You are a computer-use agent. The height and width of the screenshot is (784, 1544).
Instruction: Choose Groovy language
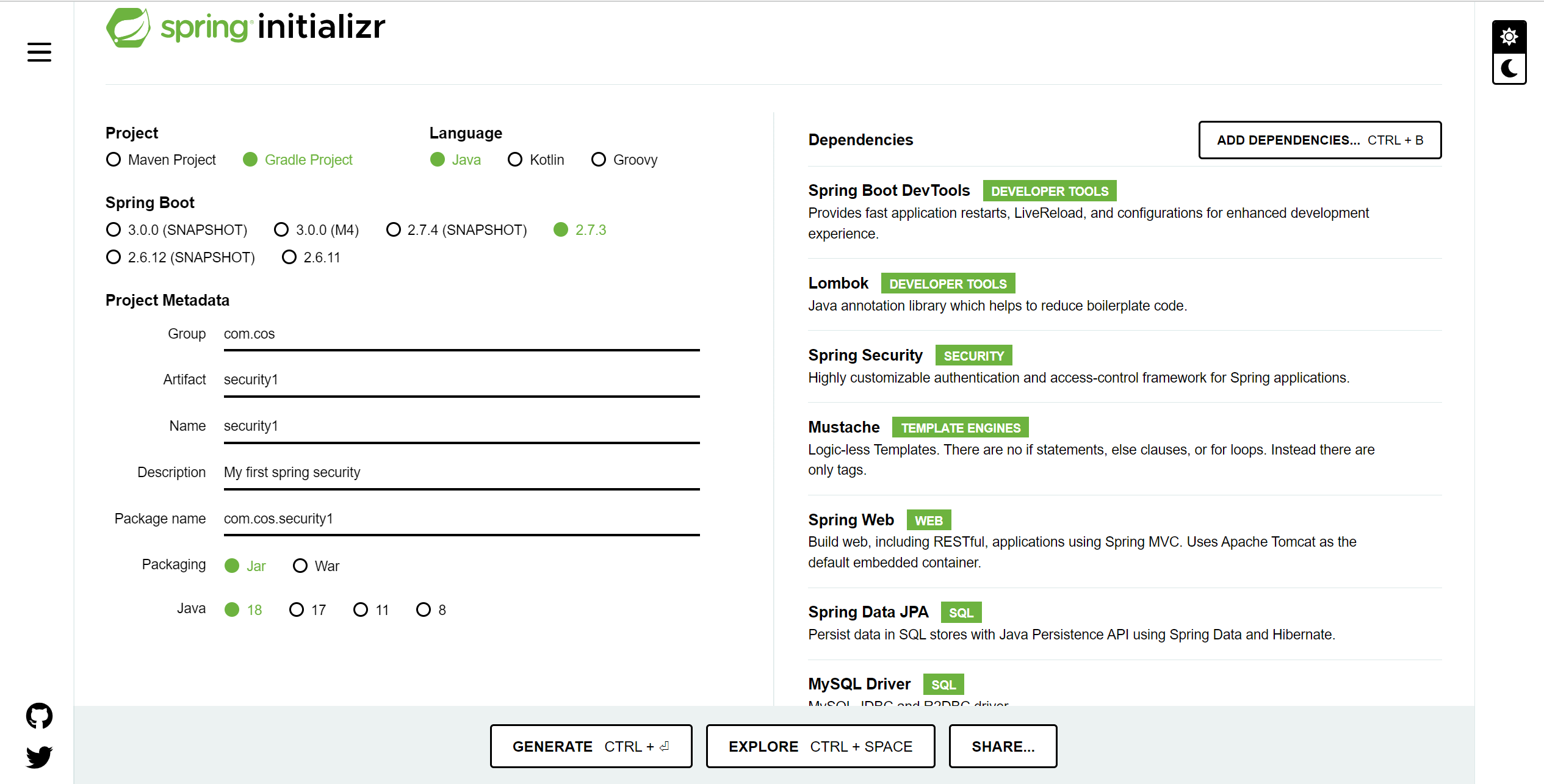624,160
